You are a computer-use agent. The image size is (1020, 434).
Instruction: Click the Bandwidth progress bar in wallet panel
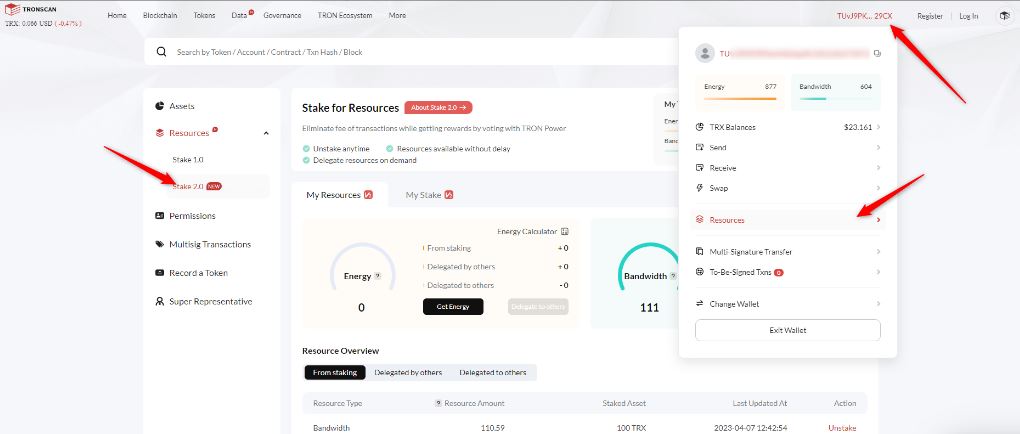835,99
